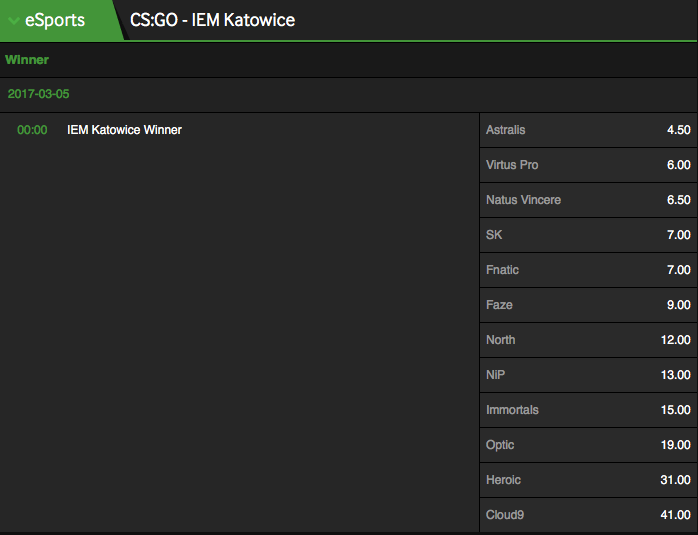698x535 pixels.
Task: Select the Winner market label
Action: point(27,60)
